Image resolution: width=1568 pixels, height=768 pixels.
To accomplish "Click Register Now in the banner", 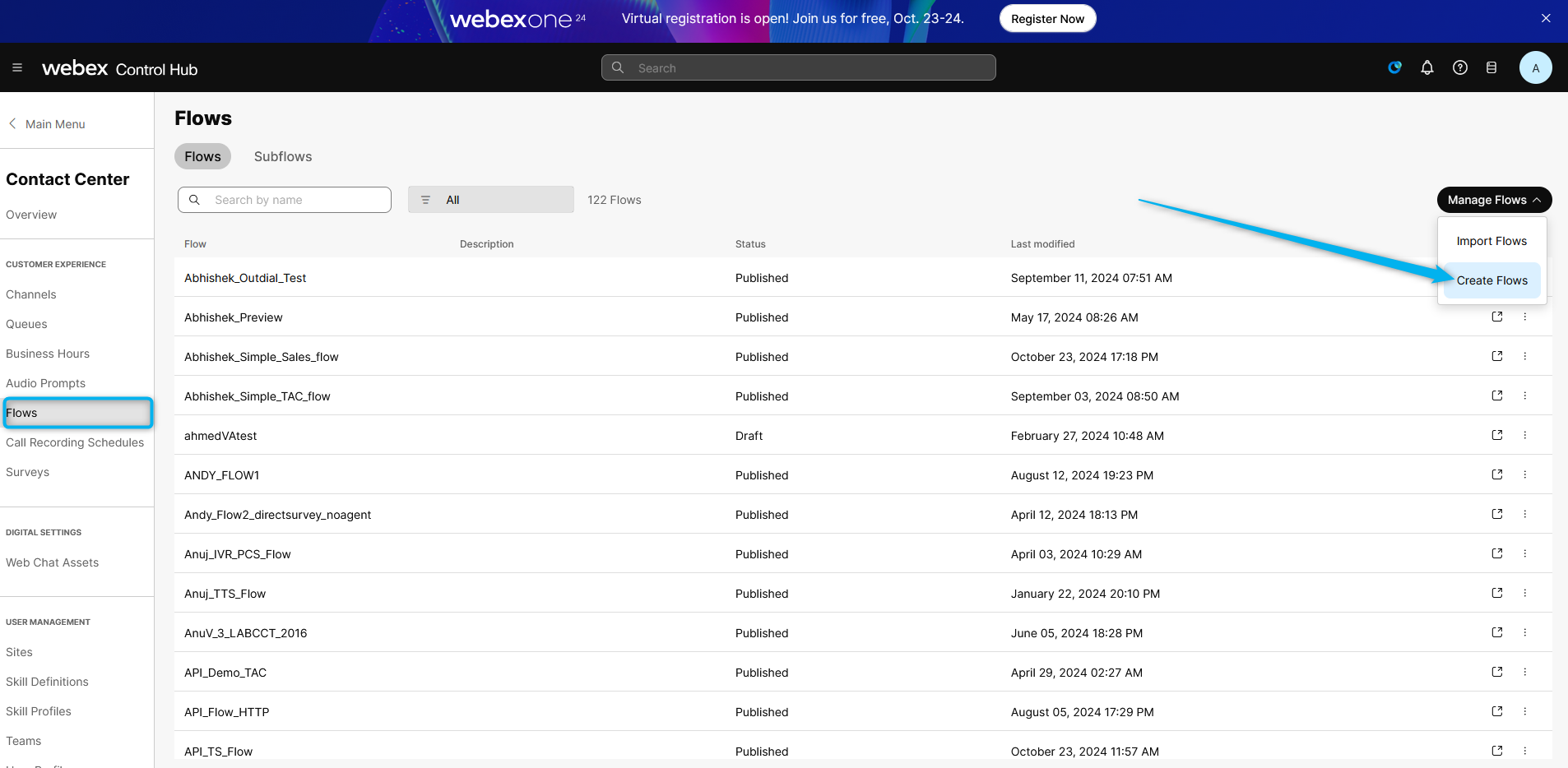I will [1047, 19].
